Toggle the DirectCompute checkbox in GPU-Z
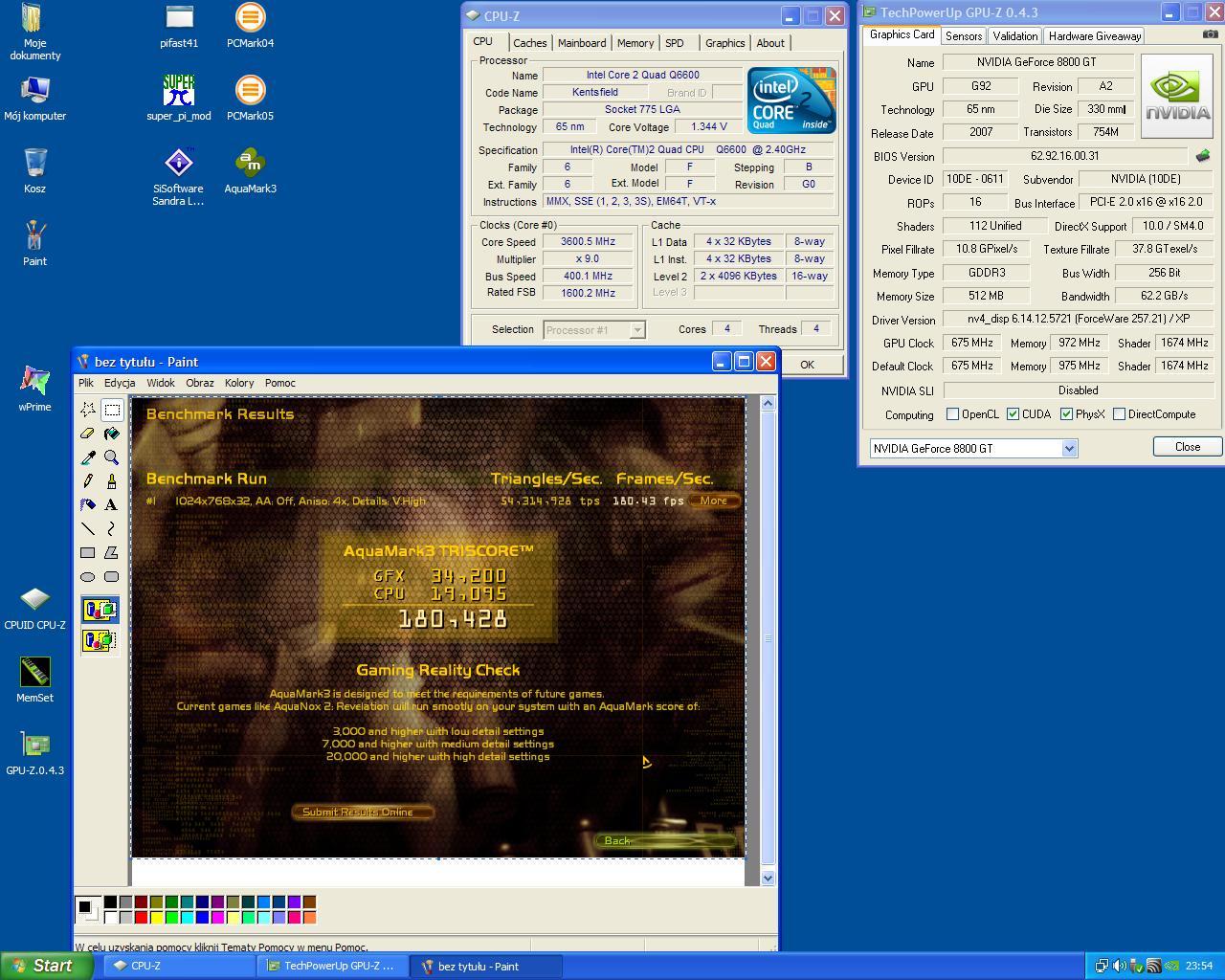The height and width of the screenshot is (980, 1225). point(1119,414)
